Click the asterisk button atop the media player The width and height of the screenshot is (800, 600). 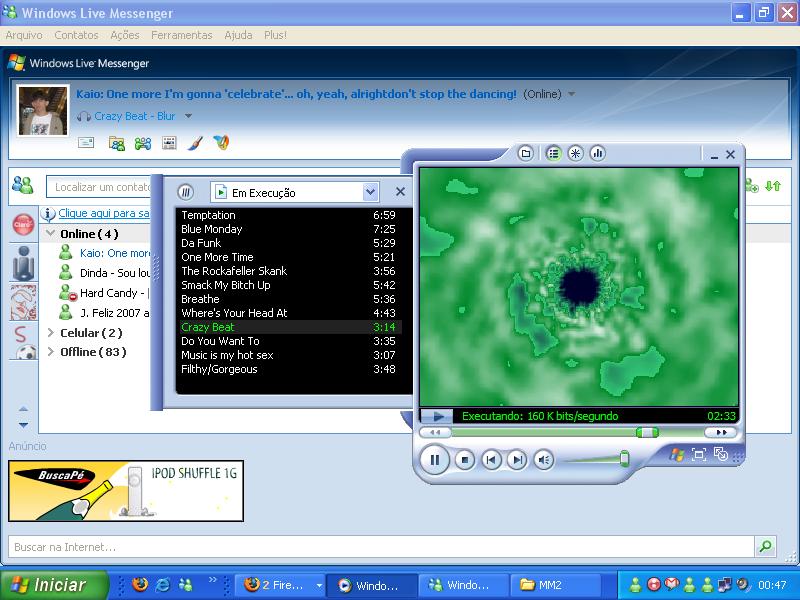[576, 154]
